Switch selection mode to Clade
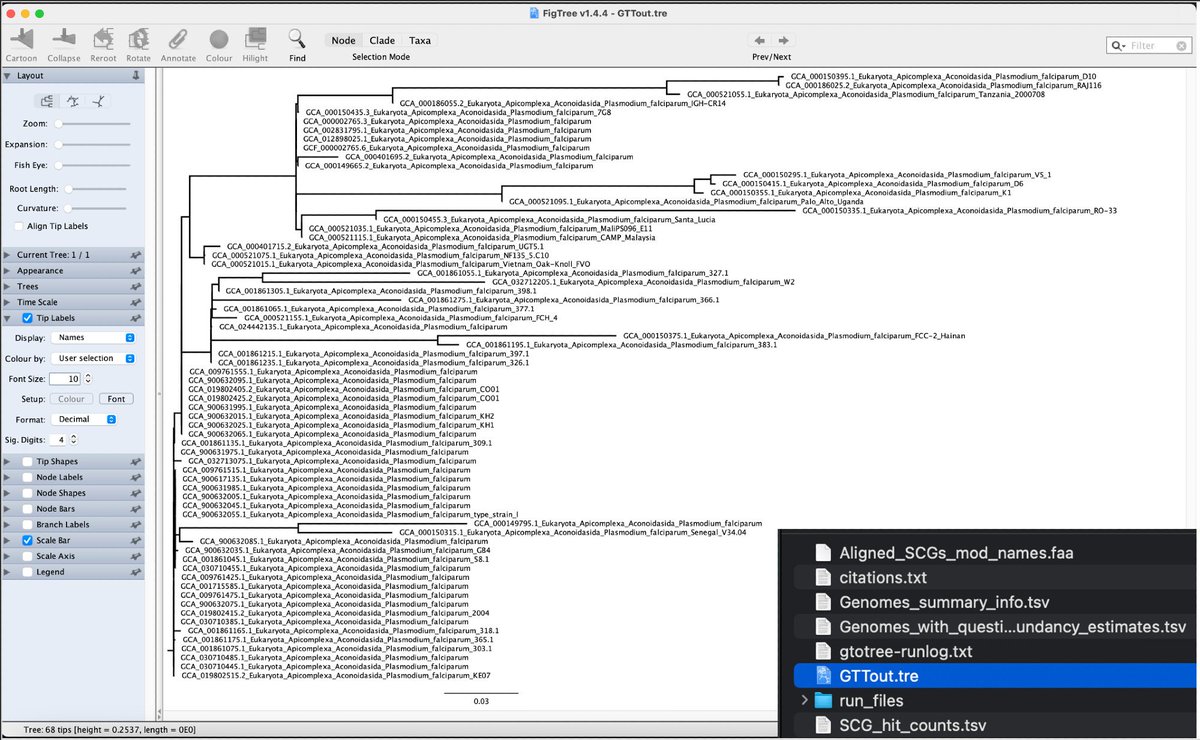 (x=382, y=41)
